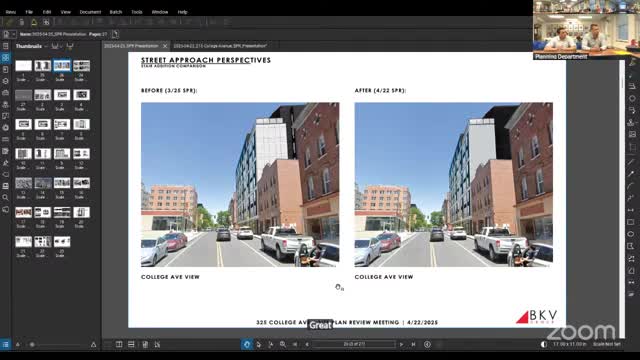Screen dimensions: 640x360
Task: Go to the next page
Action: (401, 344)
